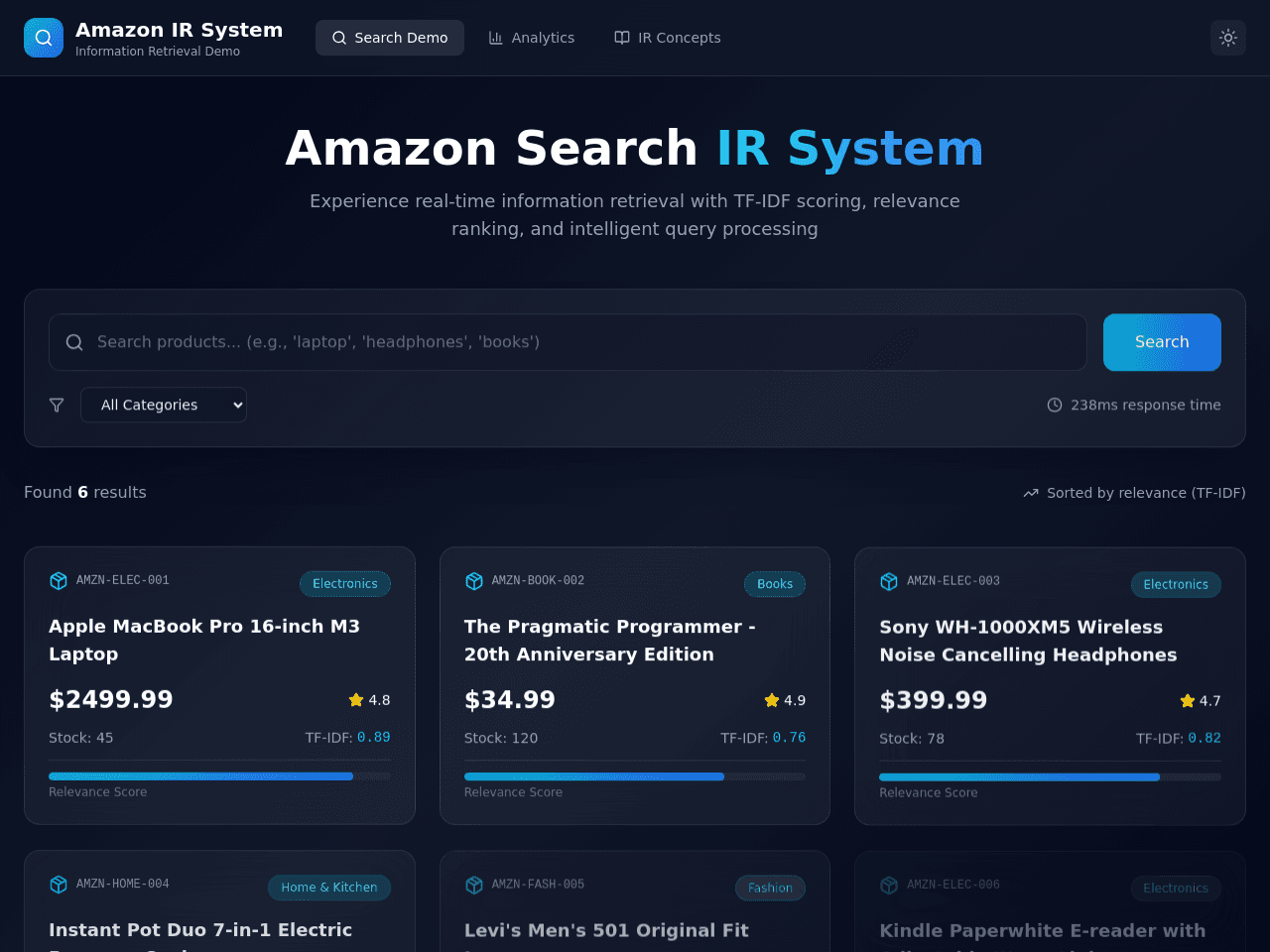Open the Search Demo tab
1270x952 pixels.
pos(390,38)
